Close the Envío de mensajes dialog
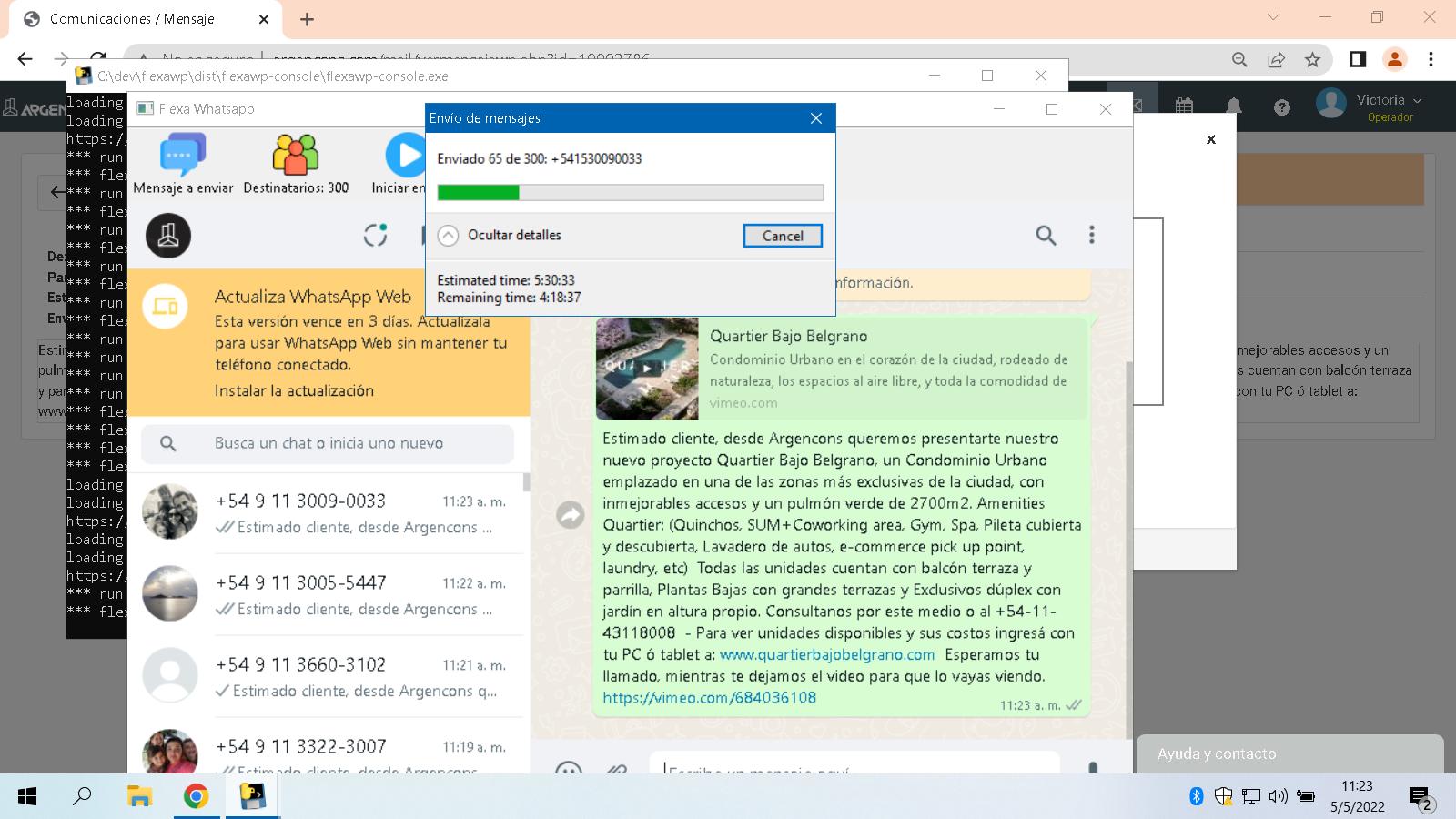Viewport: 1456px width, 819px height. click(x=816, y=118)
